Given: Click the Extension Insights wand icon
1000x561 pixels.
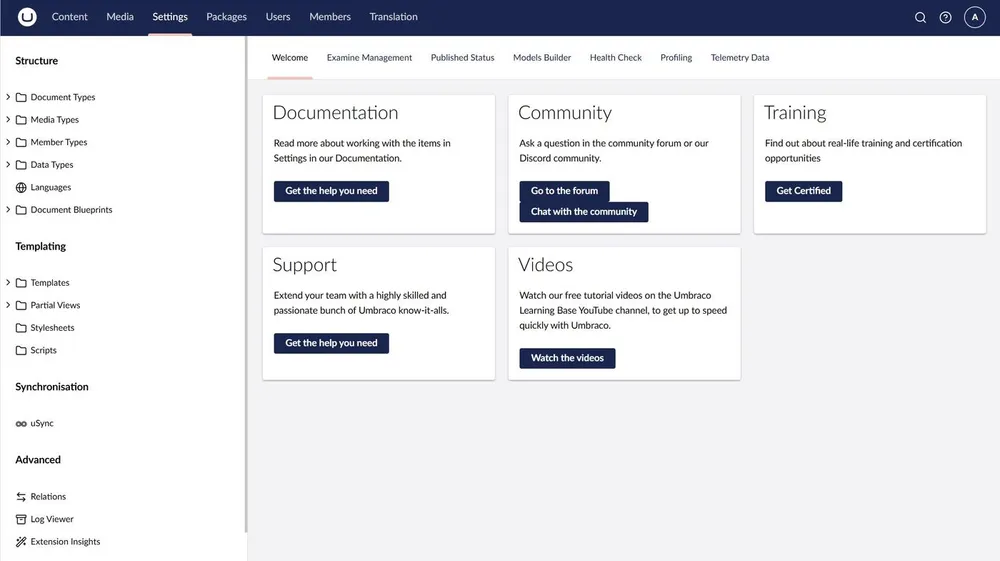Looking at the screenshot, I should (21, 542).
